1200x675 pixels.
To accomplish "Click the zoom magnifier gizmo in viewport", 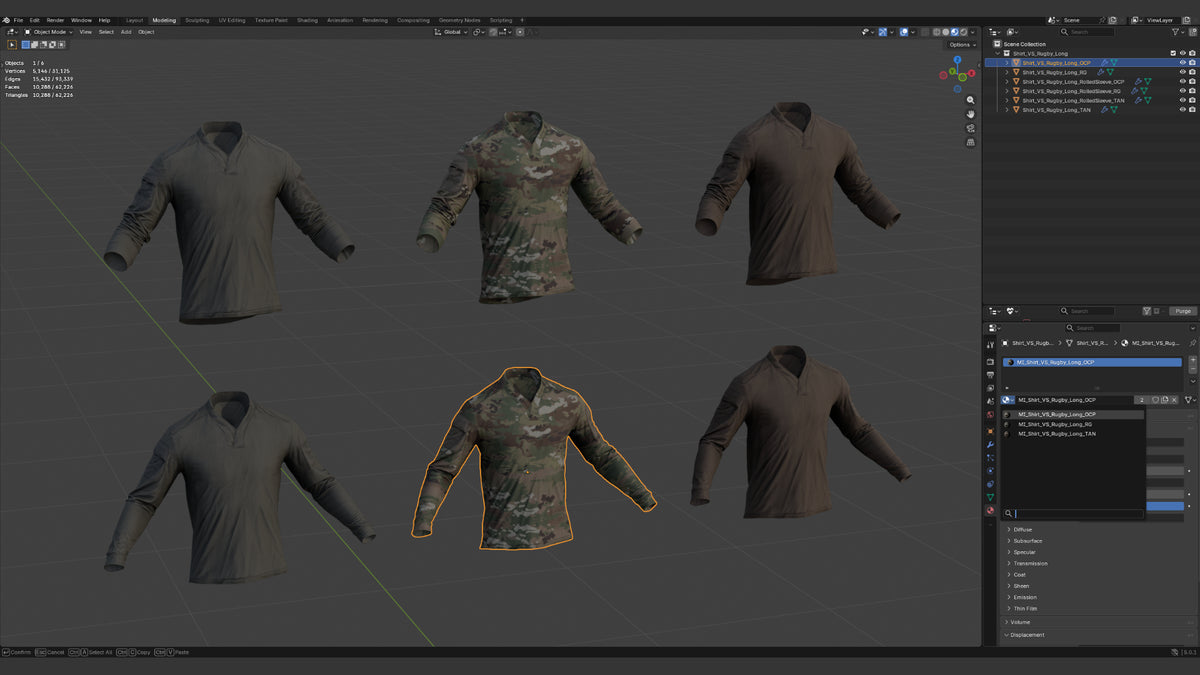I will coord(970,100).
